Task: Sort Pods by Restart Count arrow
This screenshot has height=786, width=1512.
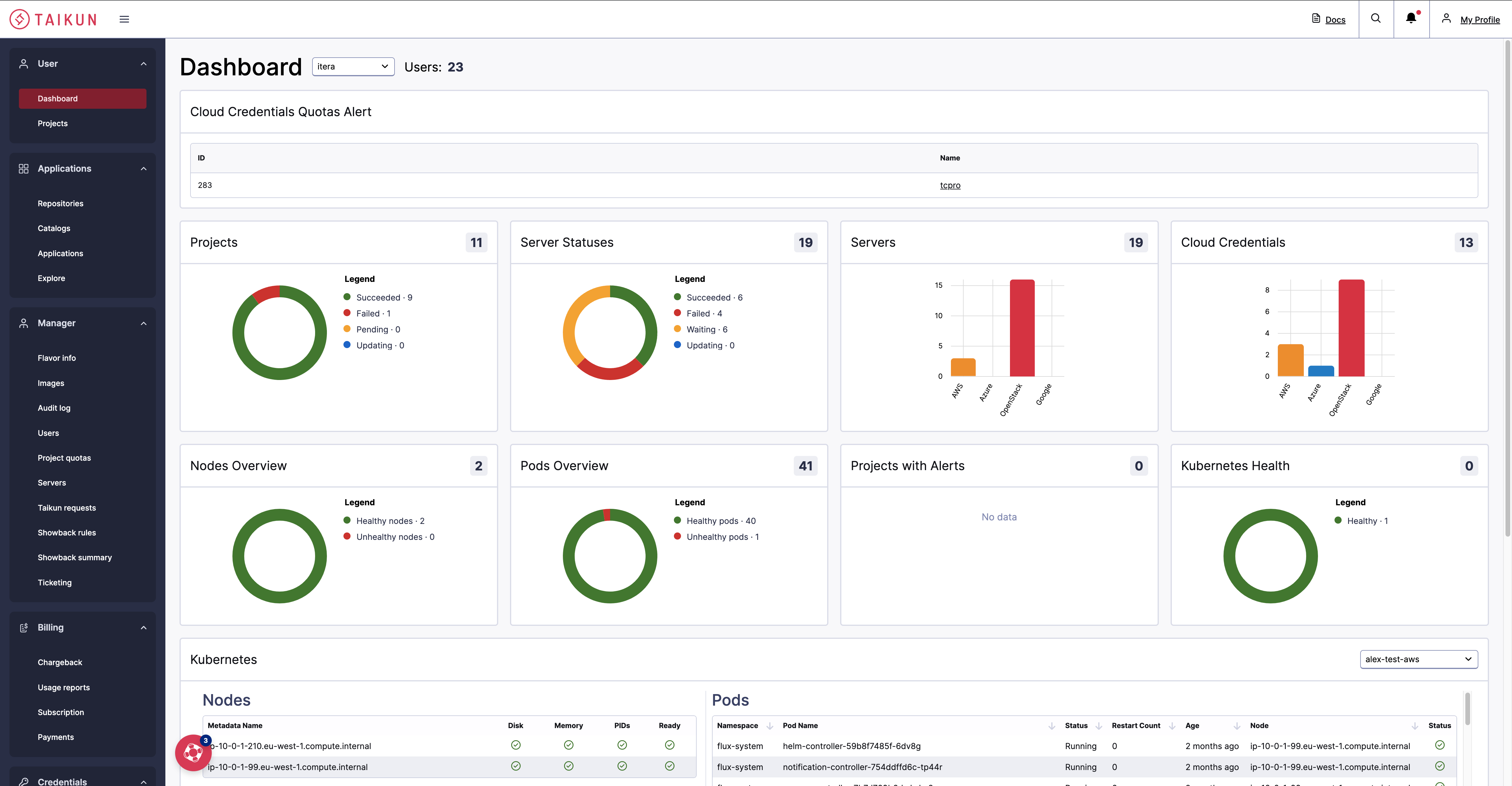Action: pyautogui.click(x=1172, y=726)
